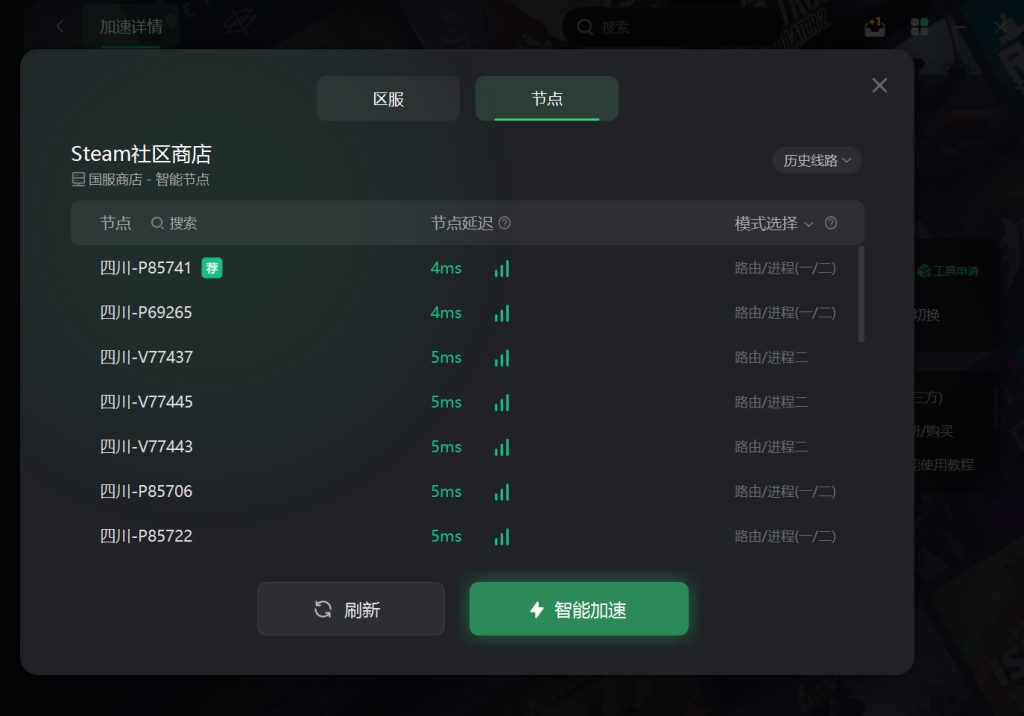Open the 模式选择 dropdown
1024x716 pixels.
coord(774,223)
